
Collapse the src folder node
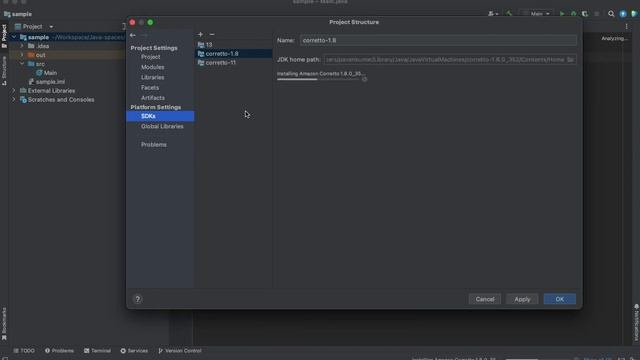point(22,64)
